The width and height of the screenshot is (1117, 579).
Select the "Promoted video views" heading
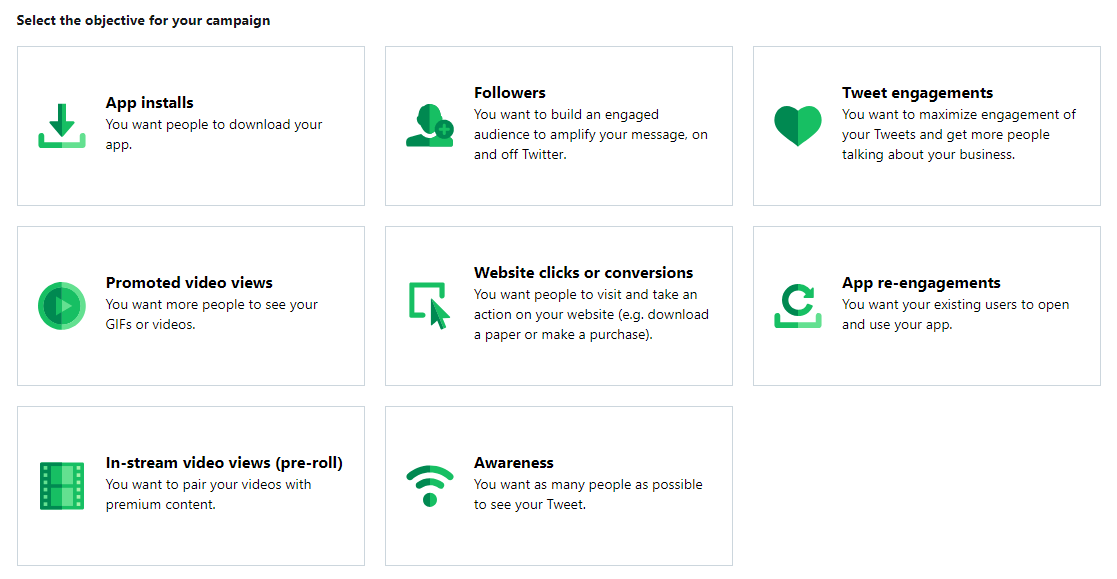(x=189, y=283)
